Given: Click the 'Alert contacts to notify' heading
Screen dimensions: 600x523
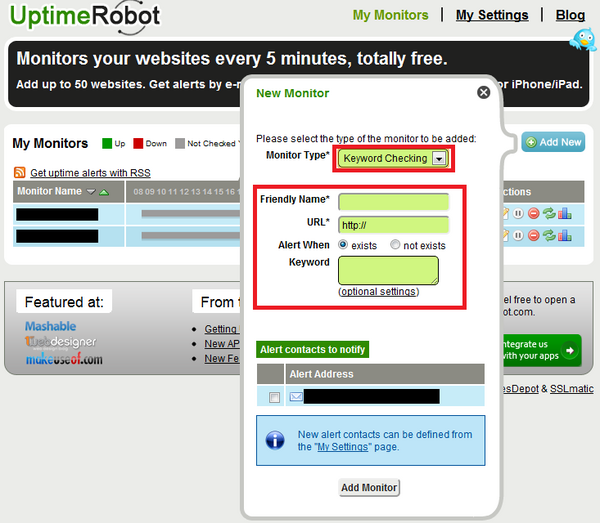Looking at the screenshot, I should [x=312, y=349].
